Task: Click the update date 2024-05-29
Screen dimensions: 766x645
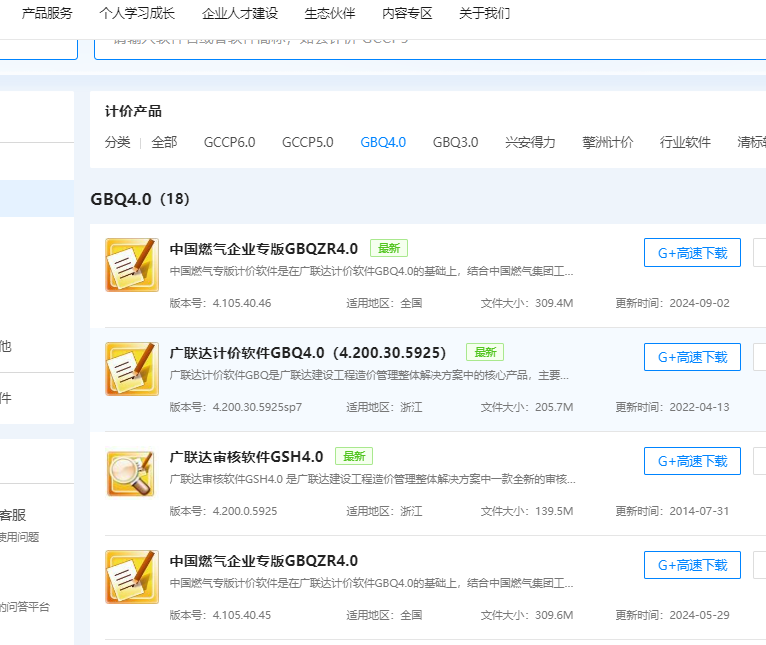Action: point(700,615)
